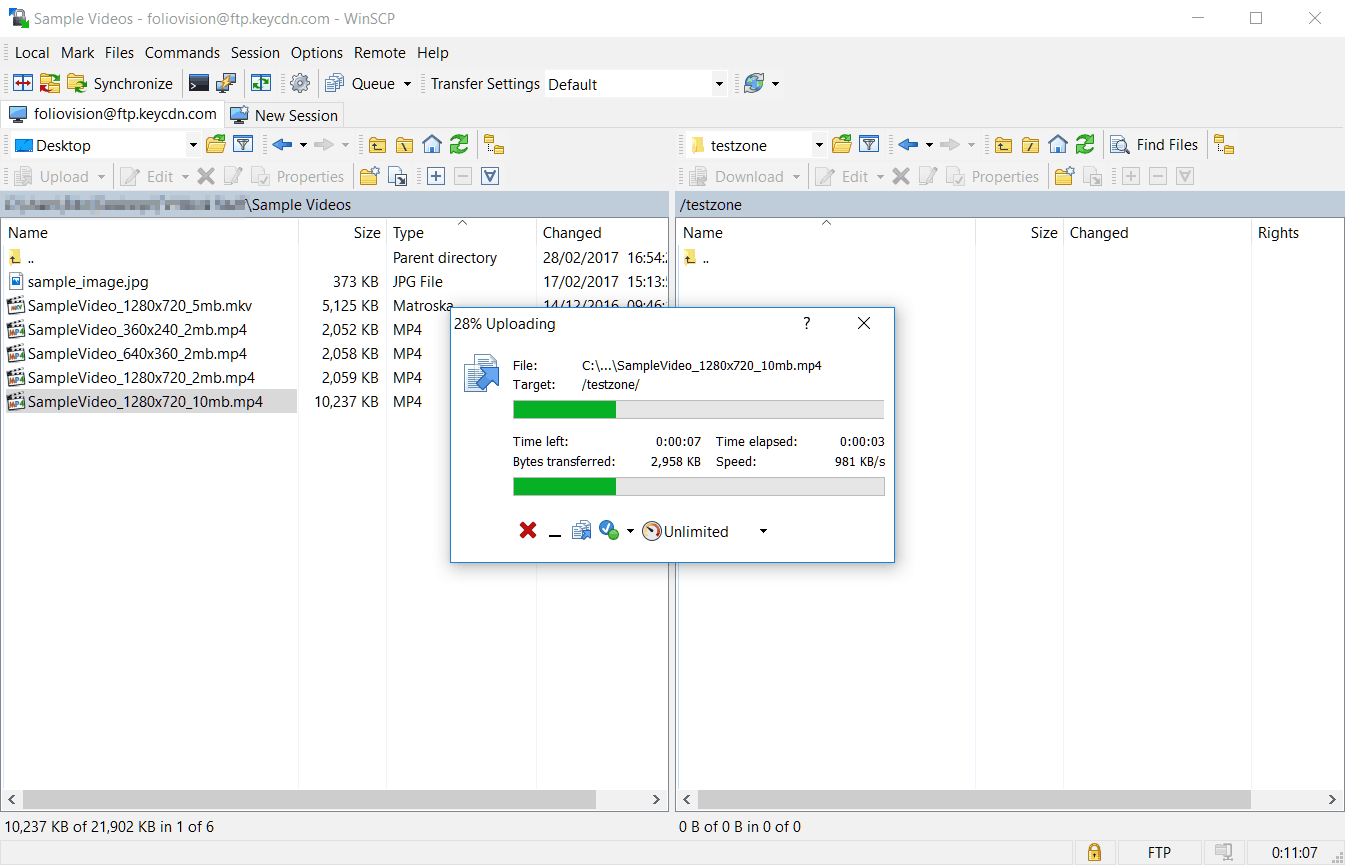The width and height of the screenshot is (1345, 865).
Task: Create new remote folder icon
Action: (1065, 177)
